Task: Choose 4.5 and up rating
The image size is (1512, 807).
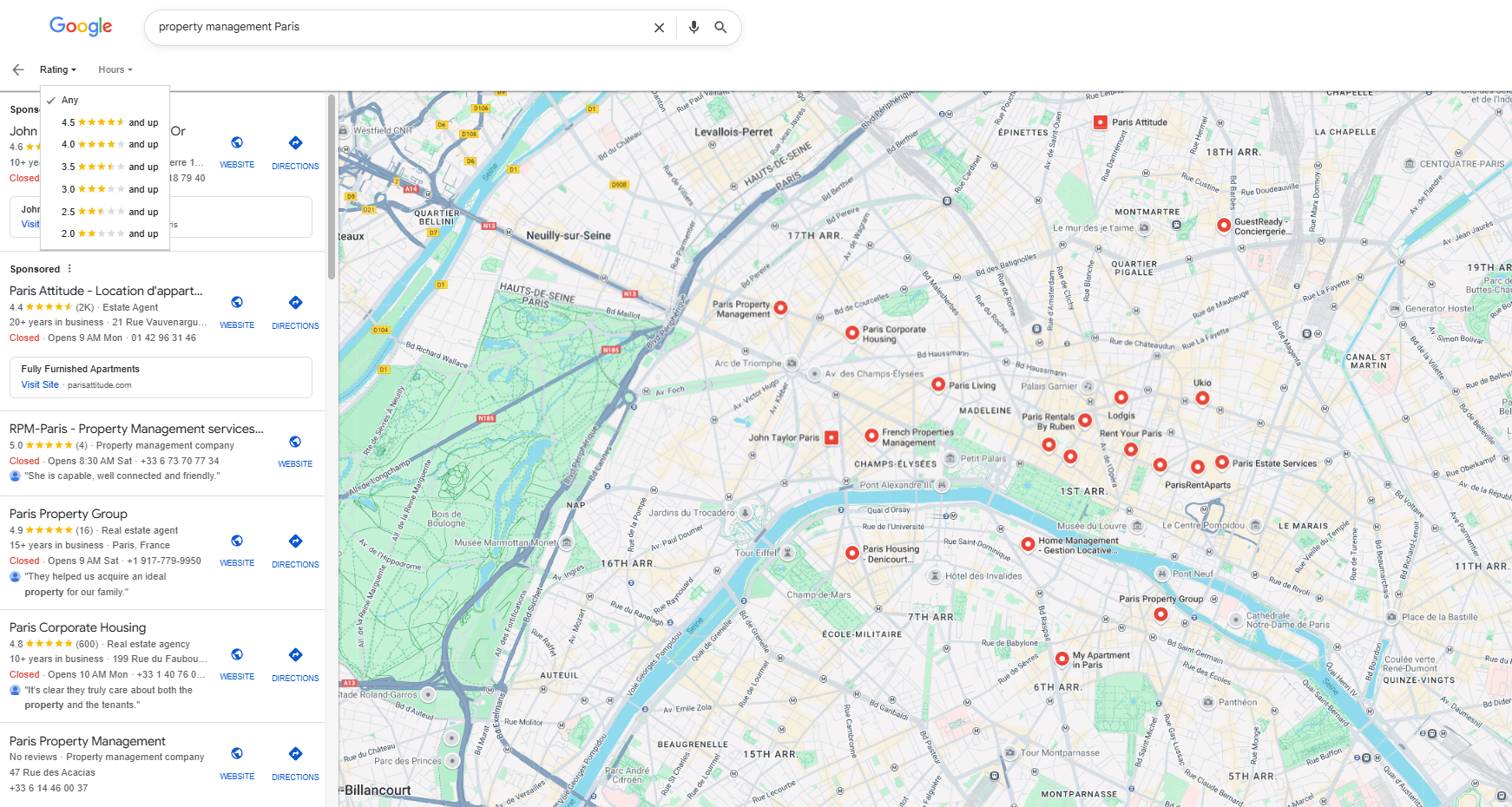Action: pos(105,122)
